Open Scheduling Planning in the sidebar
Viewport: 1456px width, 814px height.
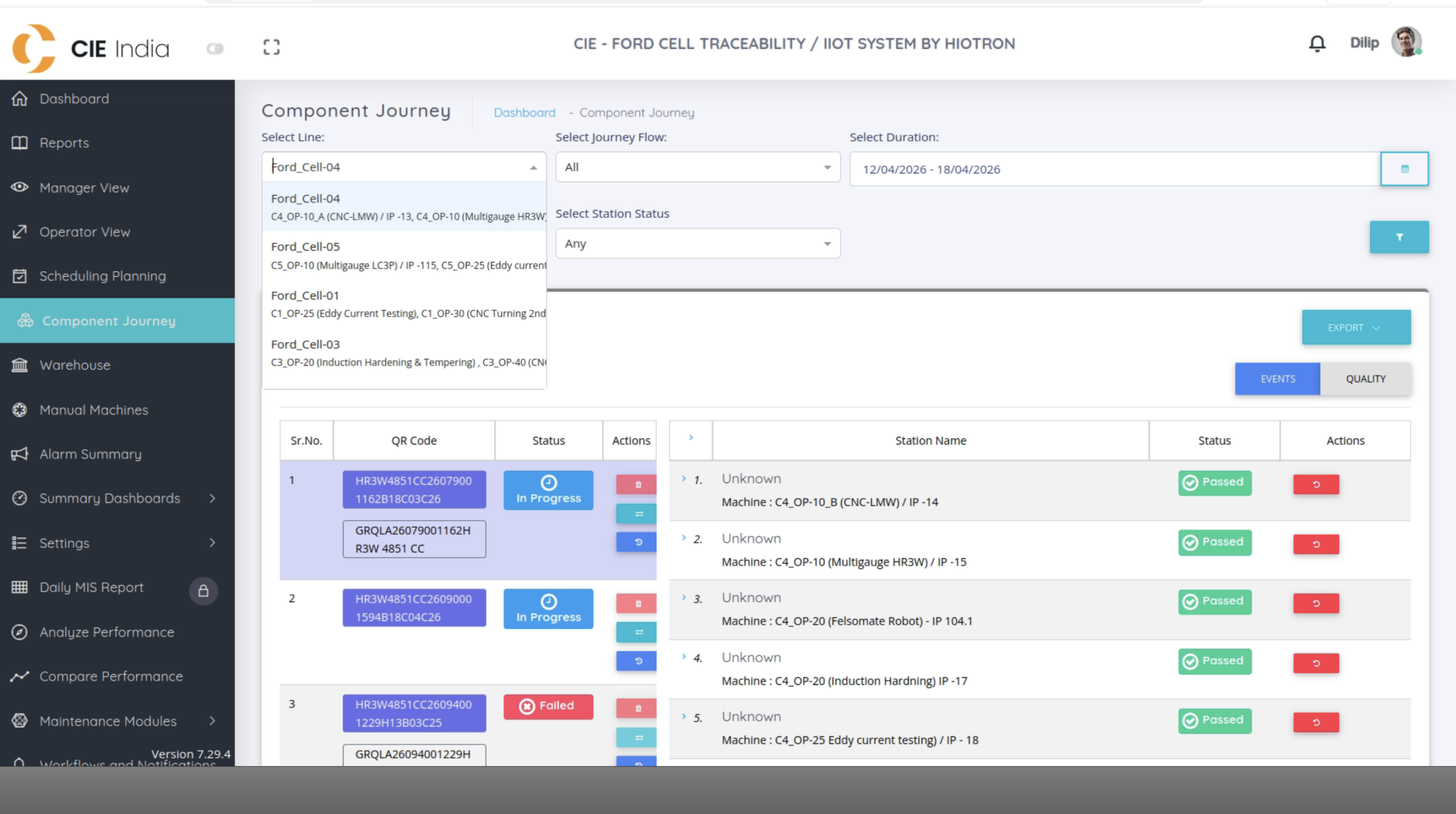point(117,276)
